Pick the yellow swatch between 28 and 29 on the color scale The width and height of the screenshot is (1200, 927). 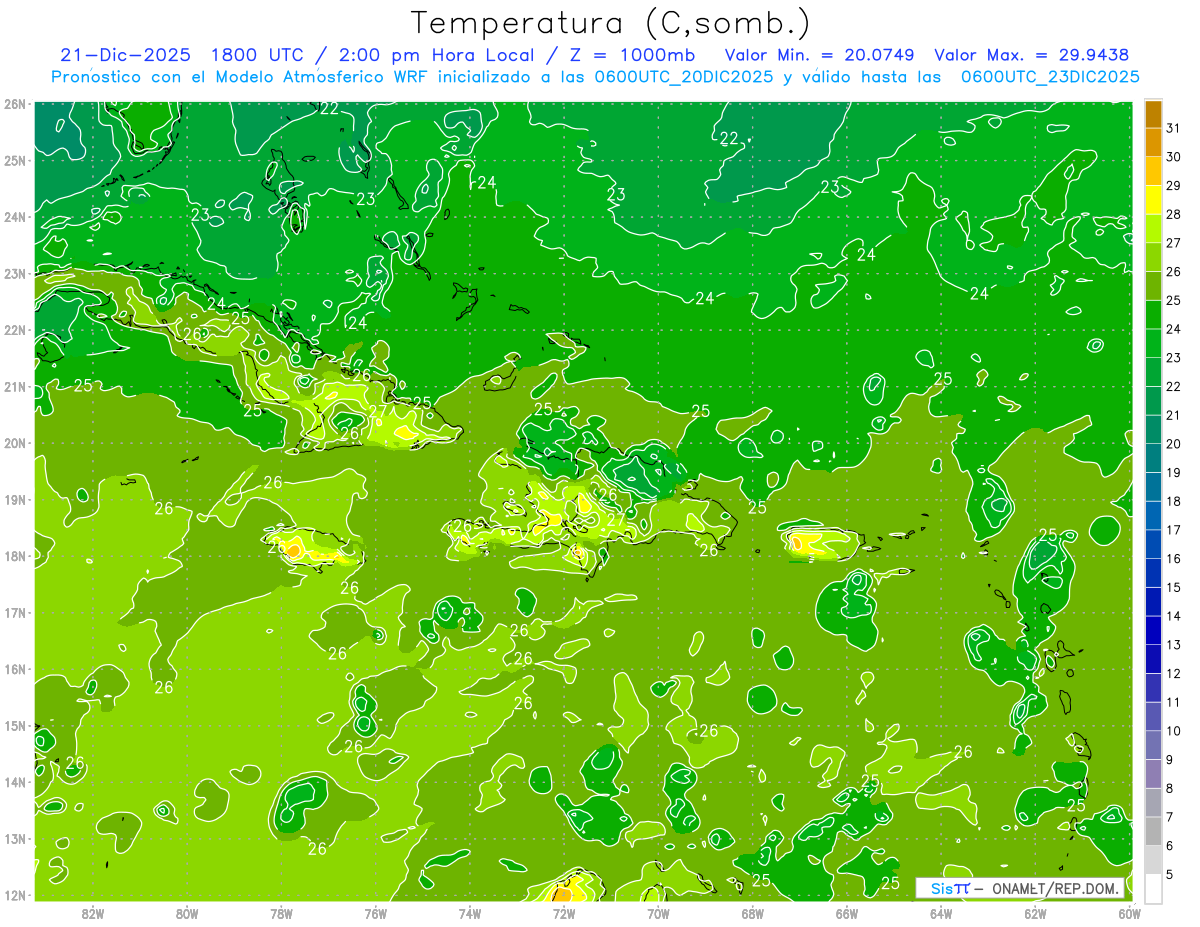1153,199
